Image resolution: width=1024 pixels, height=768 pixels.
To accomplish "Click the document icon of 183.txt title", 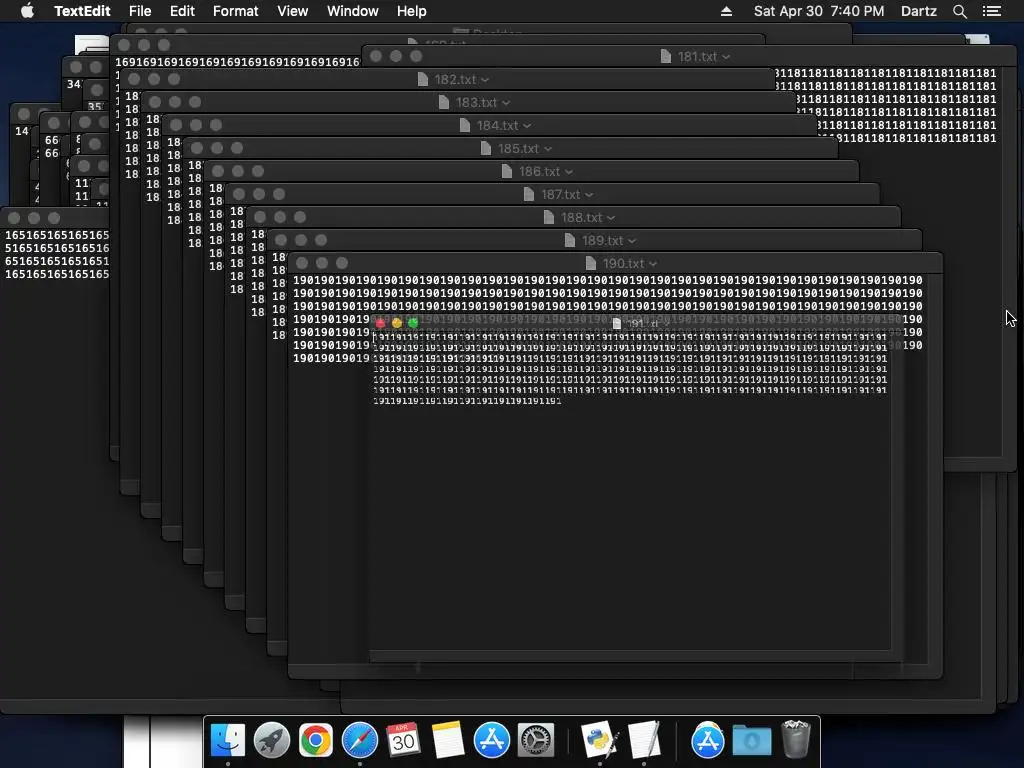I will [443, 103].
